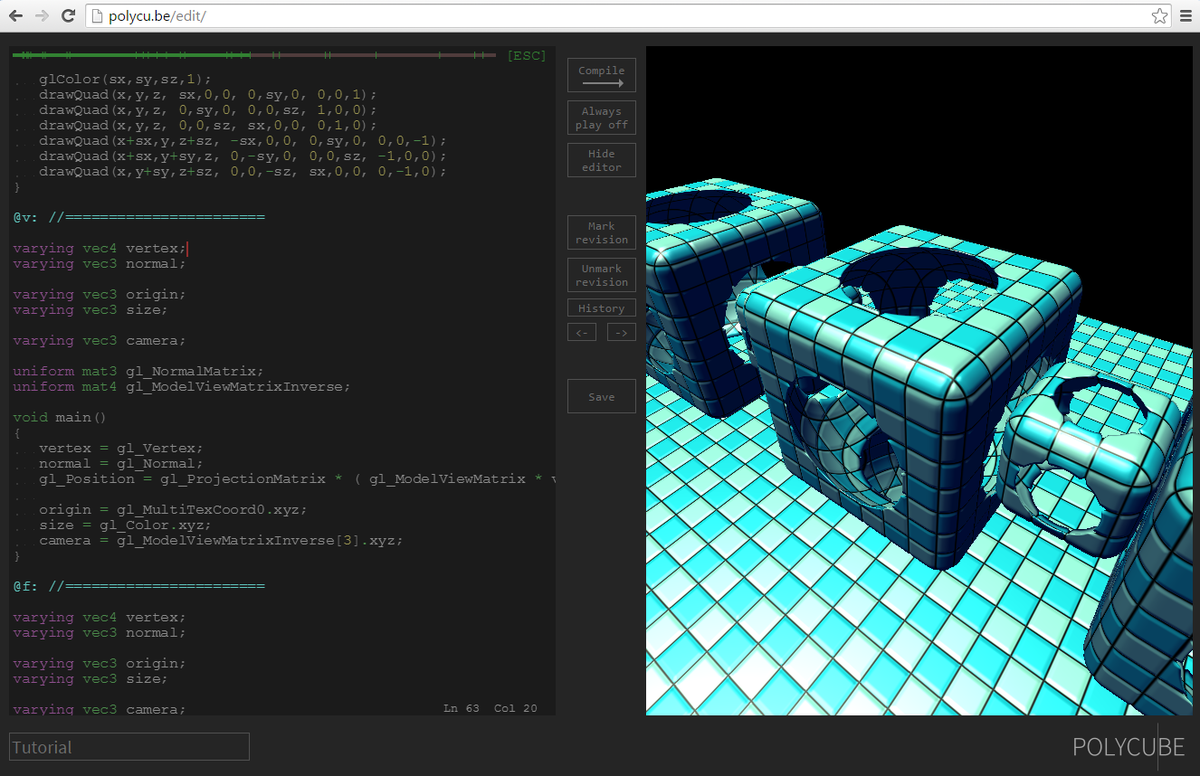Click the "@f: //====" section header
1200x776 pixels.
click(138, 586)
